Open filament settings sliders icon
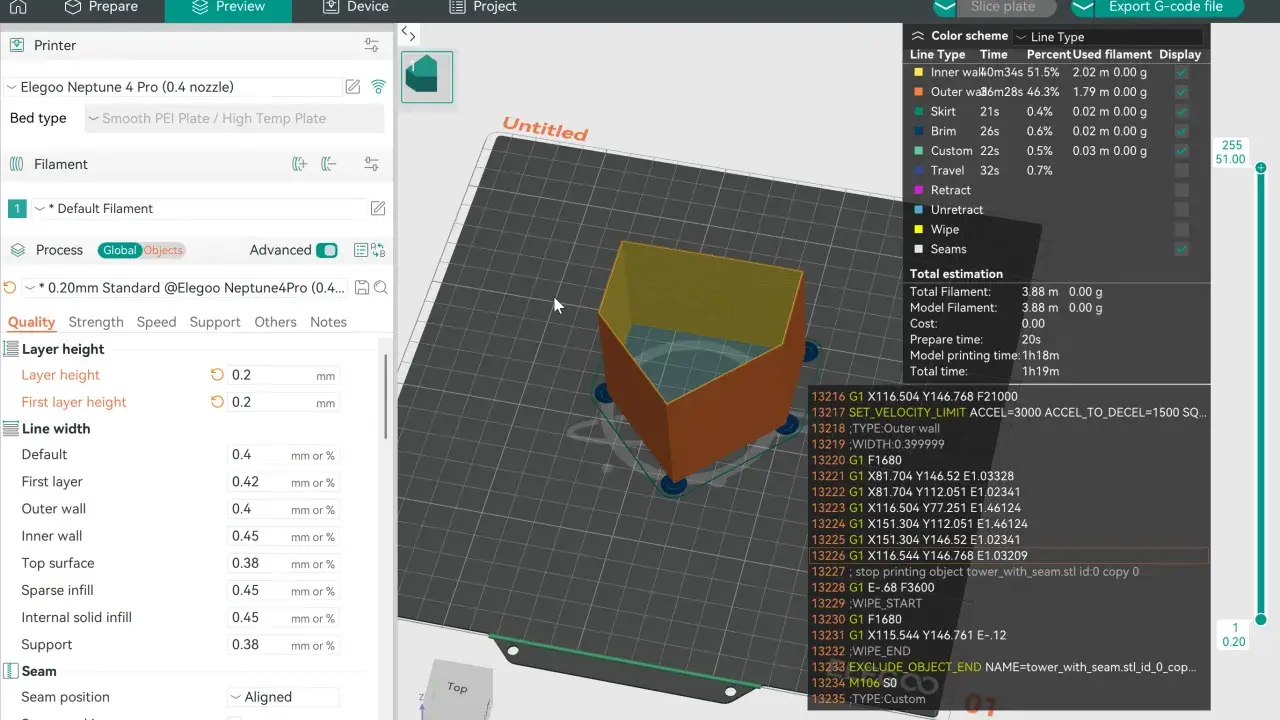 point(372,164)
